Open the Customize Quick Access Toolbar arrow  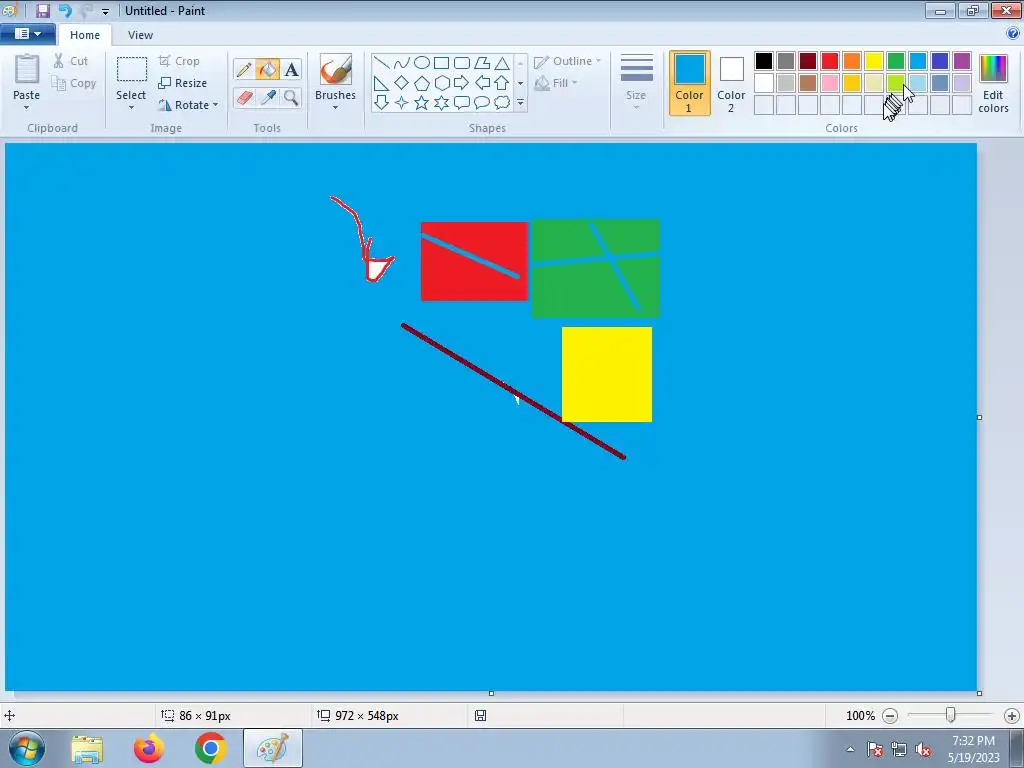click(x=105, y=11)
